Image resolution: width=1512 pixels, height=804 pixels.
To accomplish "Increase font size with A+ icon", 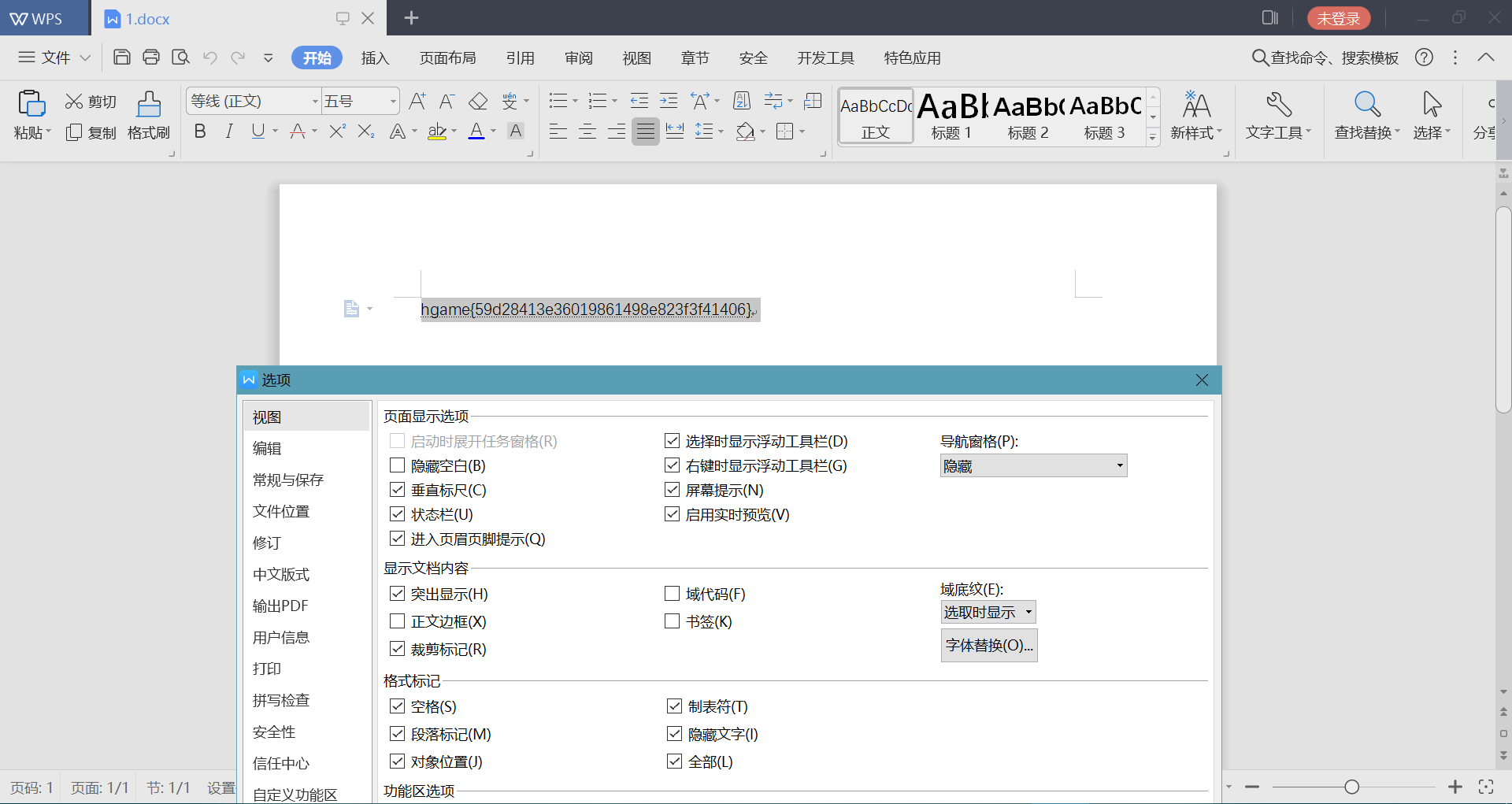I will click(x=417, y=101).
